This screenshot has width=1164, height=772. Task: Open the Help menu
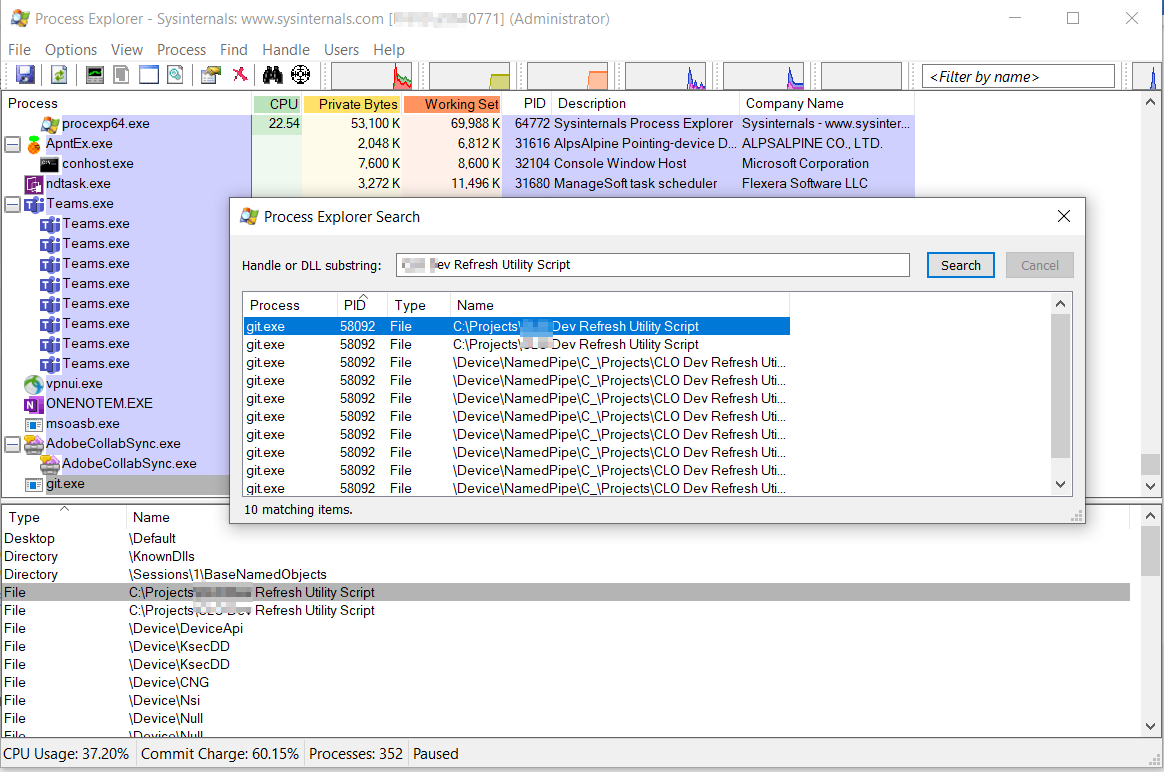tap(389, 50)
